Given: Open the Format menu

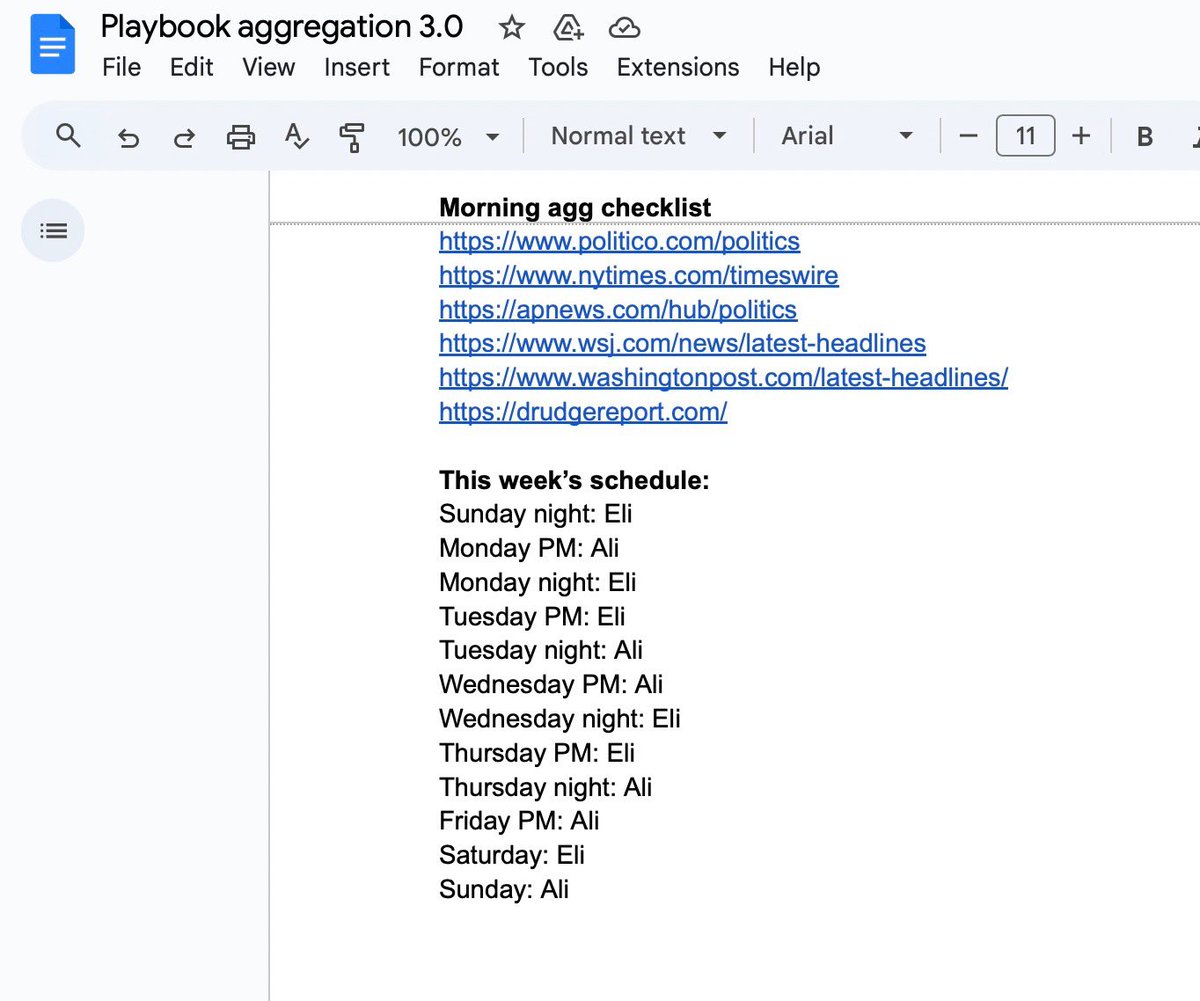Looking at the screenshot, I should (459, 67).
